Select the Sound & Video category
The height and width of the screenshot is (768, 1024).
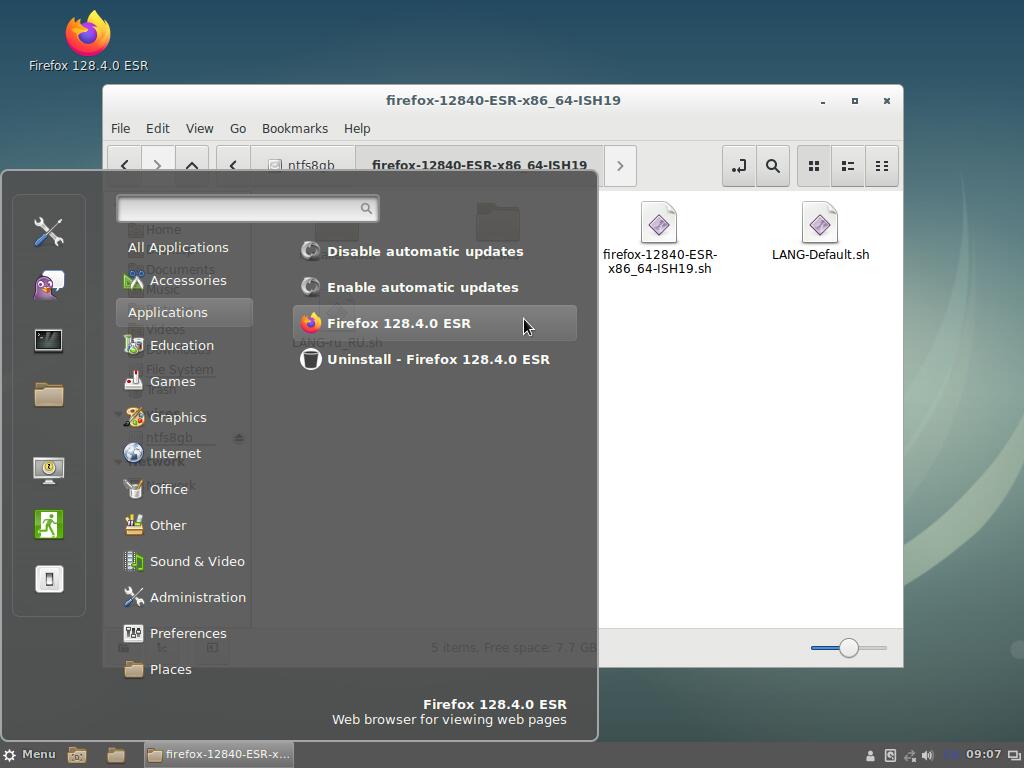[x=184, y=561]
